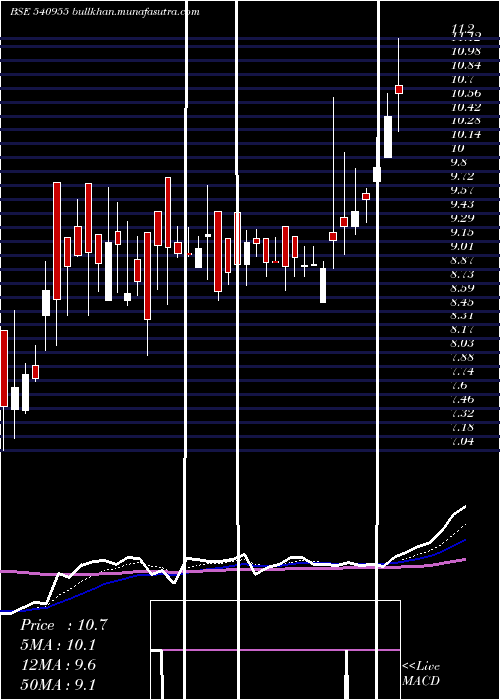Image resolution: width=500 pixels, height=700 pixels.
Task: Click the 9.29 price axis label
Action: 463,218
